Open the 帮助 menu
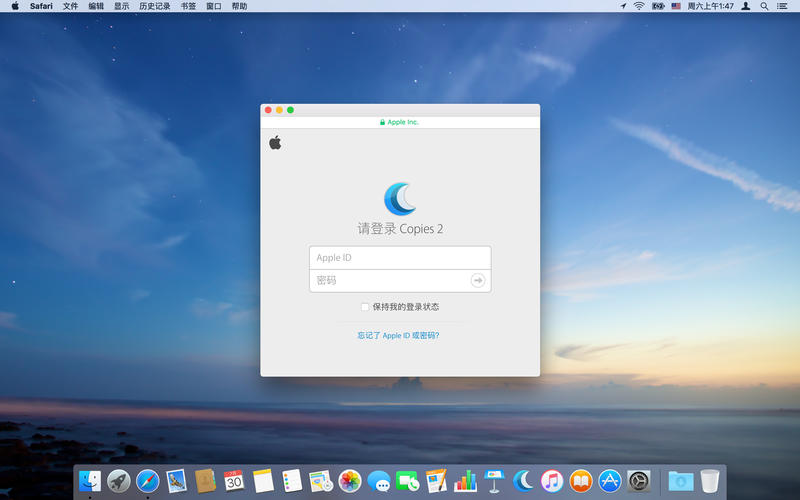 239,6
